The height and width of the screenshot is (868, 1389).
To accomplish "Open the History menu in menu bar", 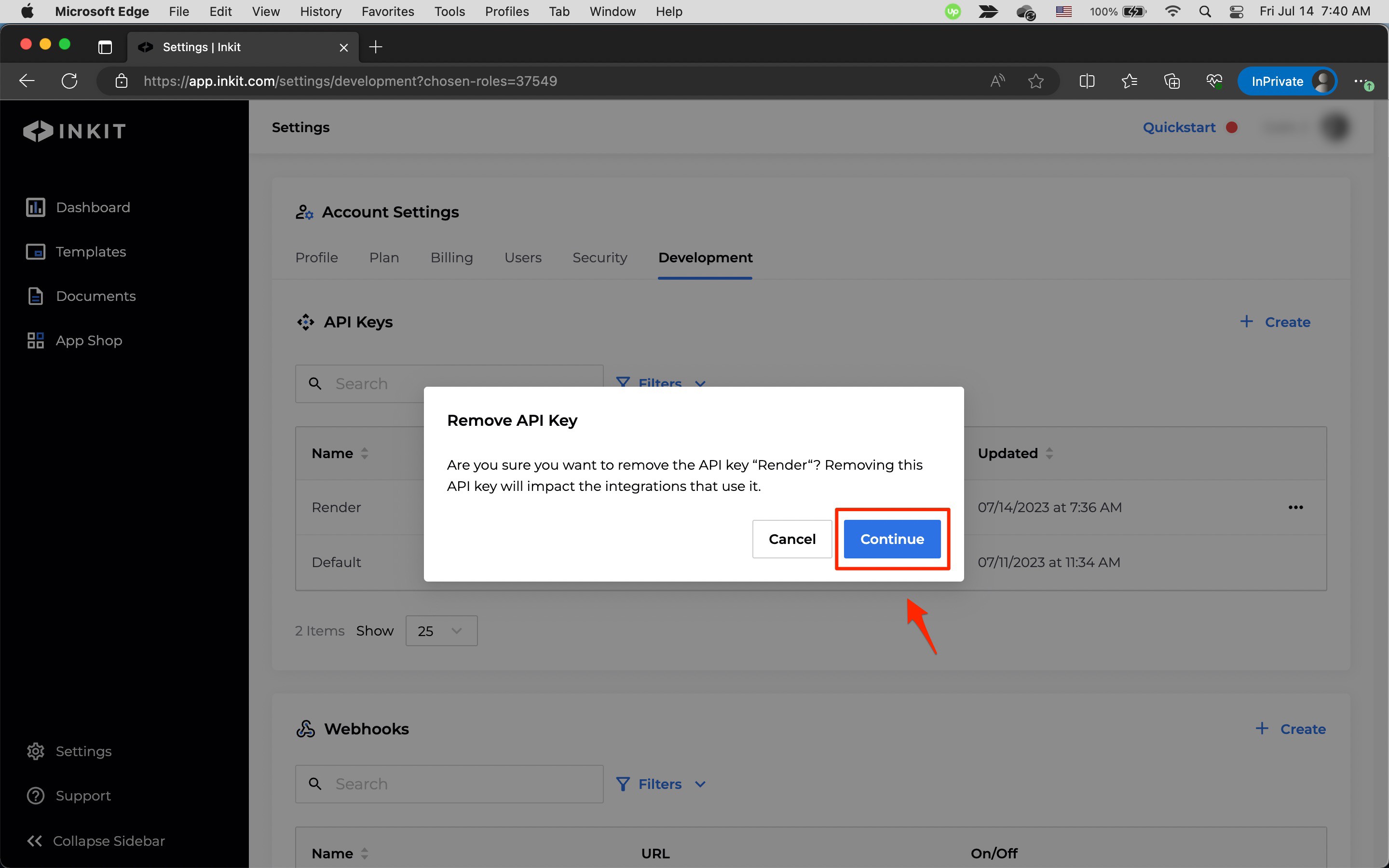I will 320,12.
